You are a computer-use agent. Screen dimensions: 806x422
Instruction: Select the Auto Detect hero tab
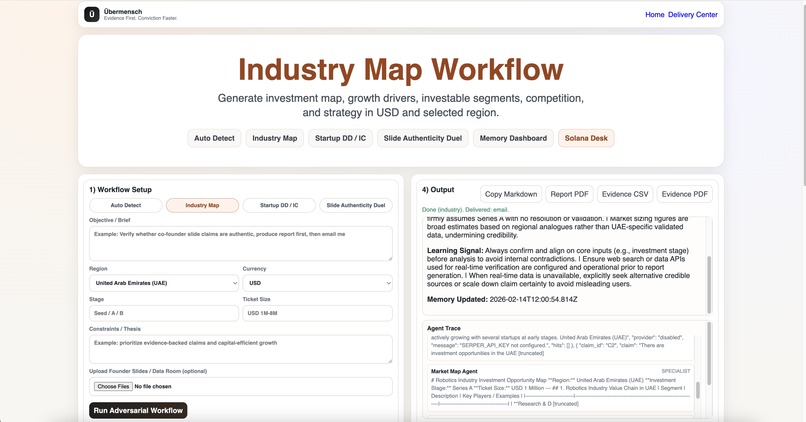pos(214,138)
